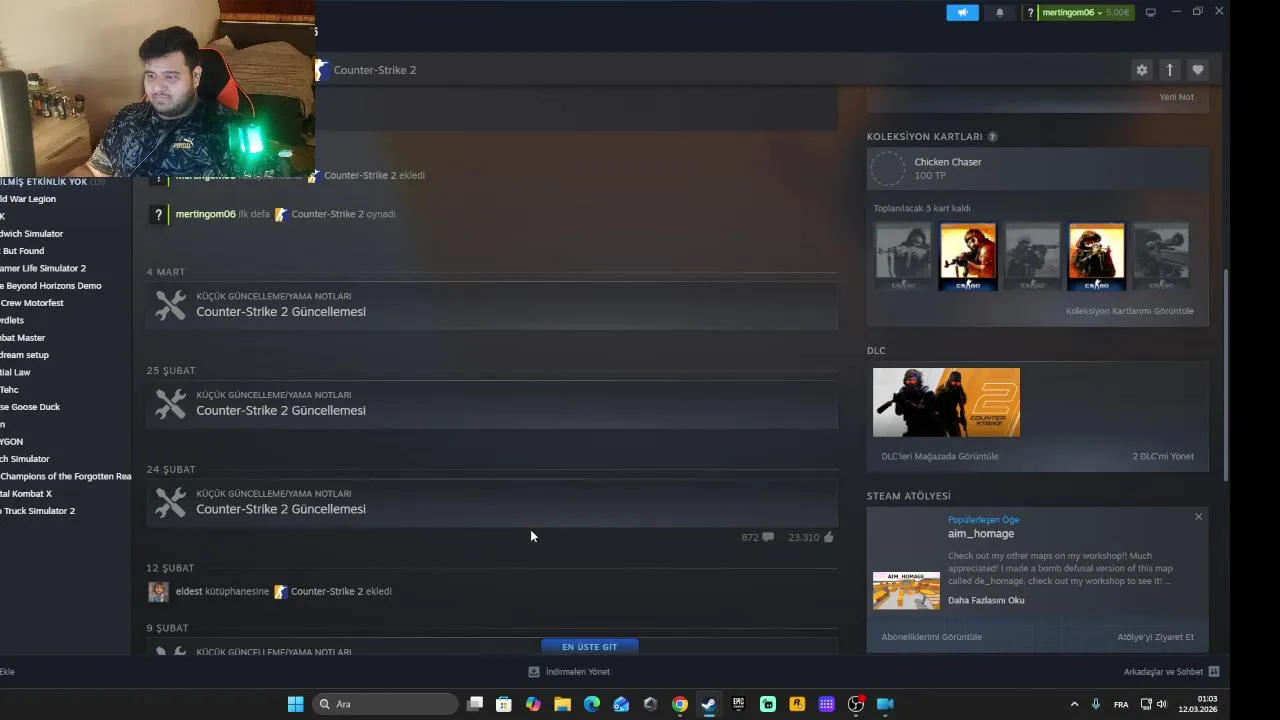Open 25 Şubat Counter-Strike 2 Güncellemesi post

point(281,411)
